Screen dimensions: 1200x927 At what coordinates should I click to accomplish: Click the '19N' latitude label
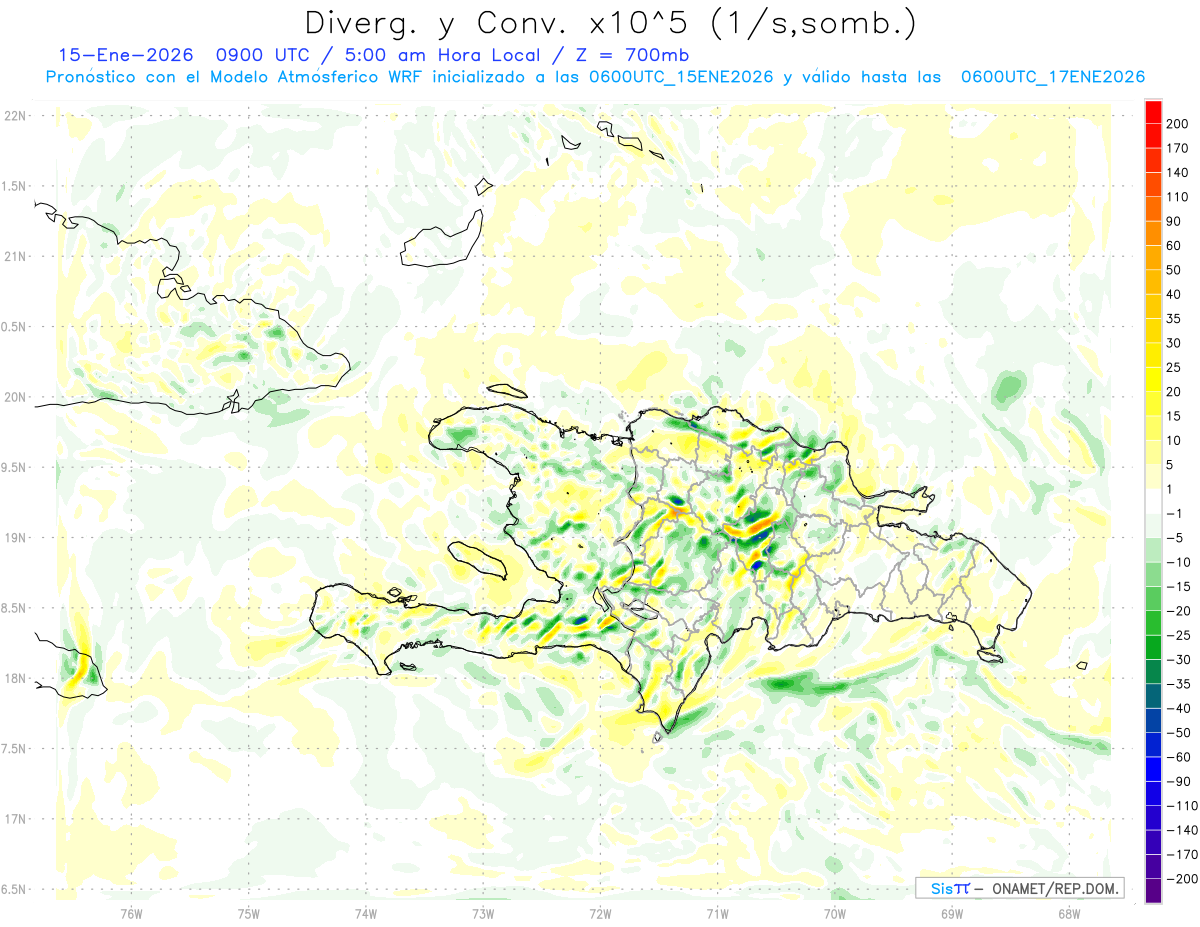tap(13, 538)
